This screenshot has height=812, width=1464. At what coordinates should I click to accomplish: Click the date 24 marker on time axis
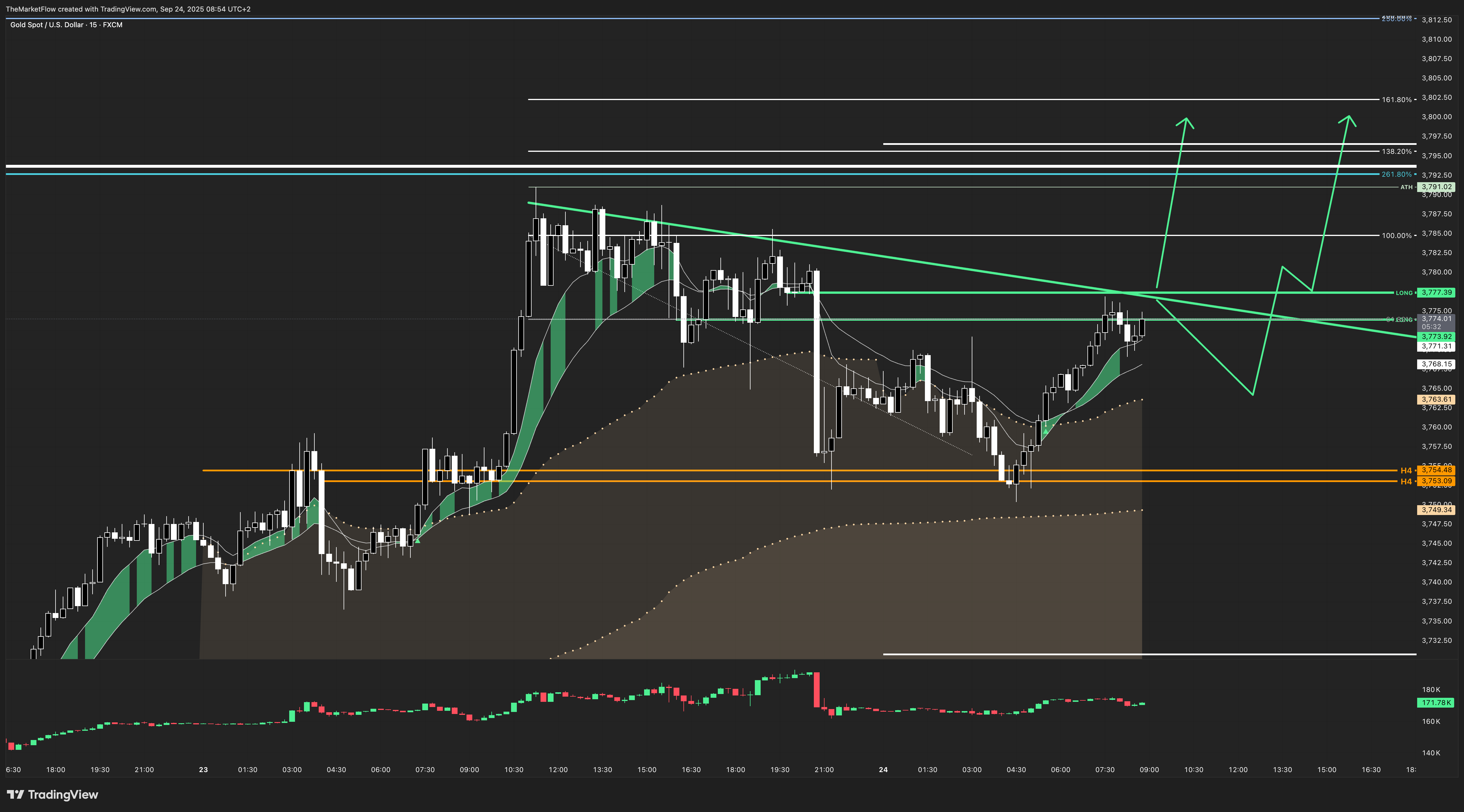click(883, 770)
